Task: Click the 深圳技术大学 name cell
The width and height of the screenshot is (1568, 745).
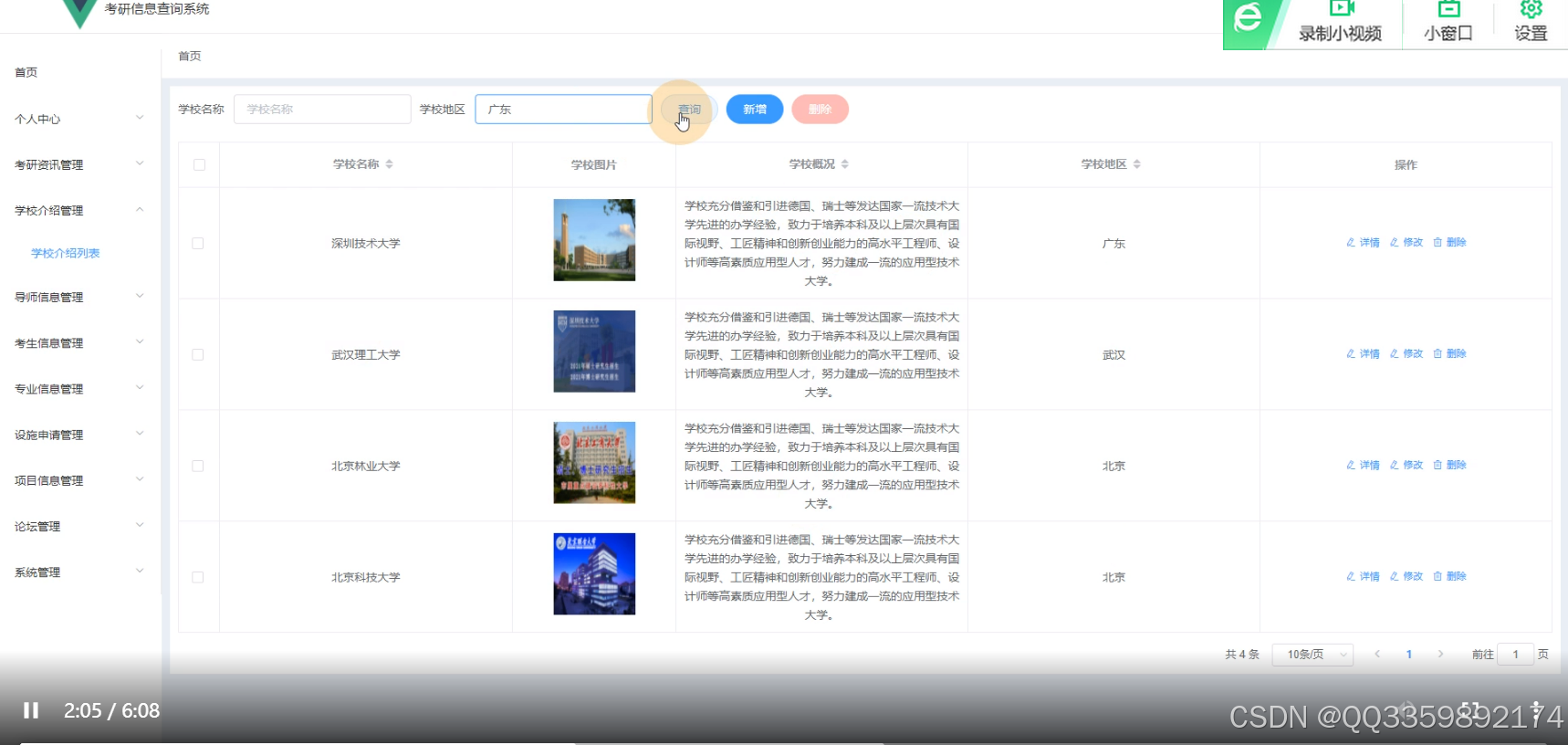Action: coord(366,244)
